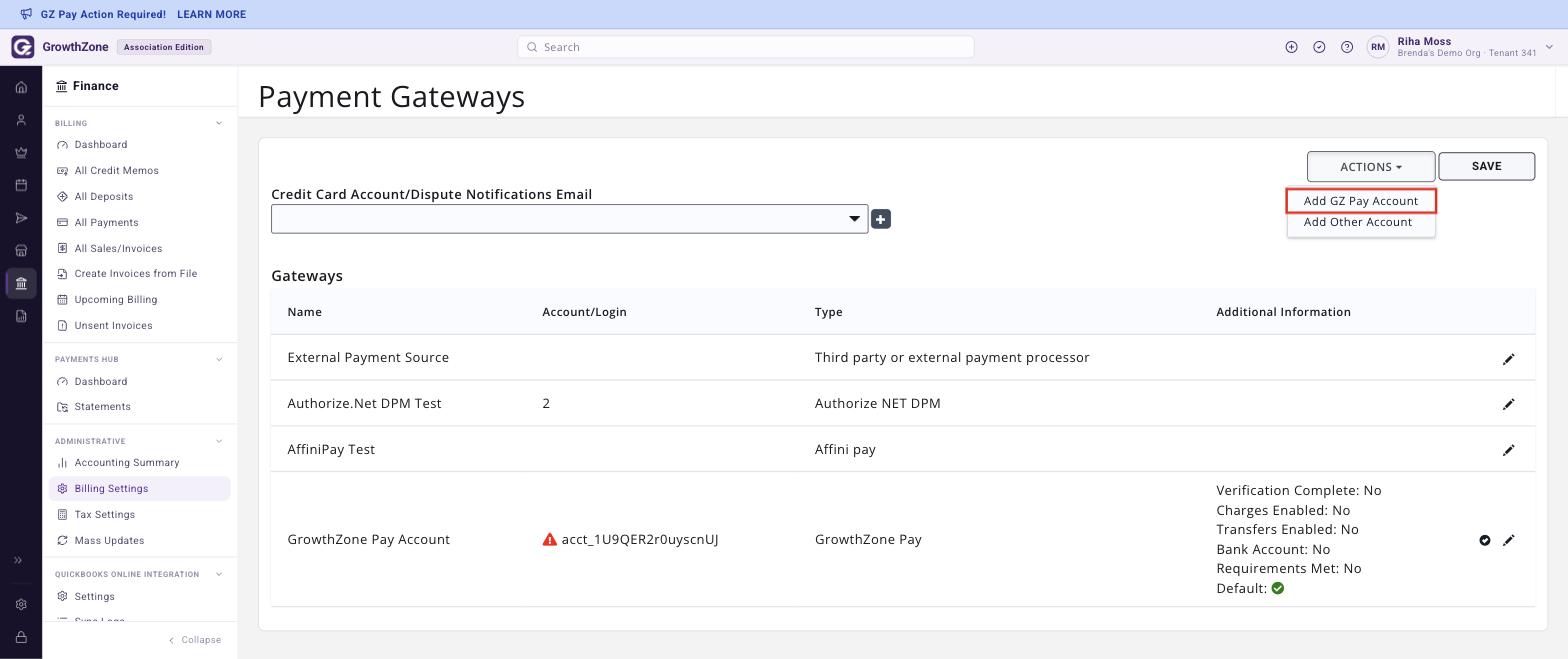Click the Search field
The image size is (1568, 659).
pos(746,47)
